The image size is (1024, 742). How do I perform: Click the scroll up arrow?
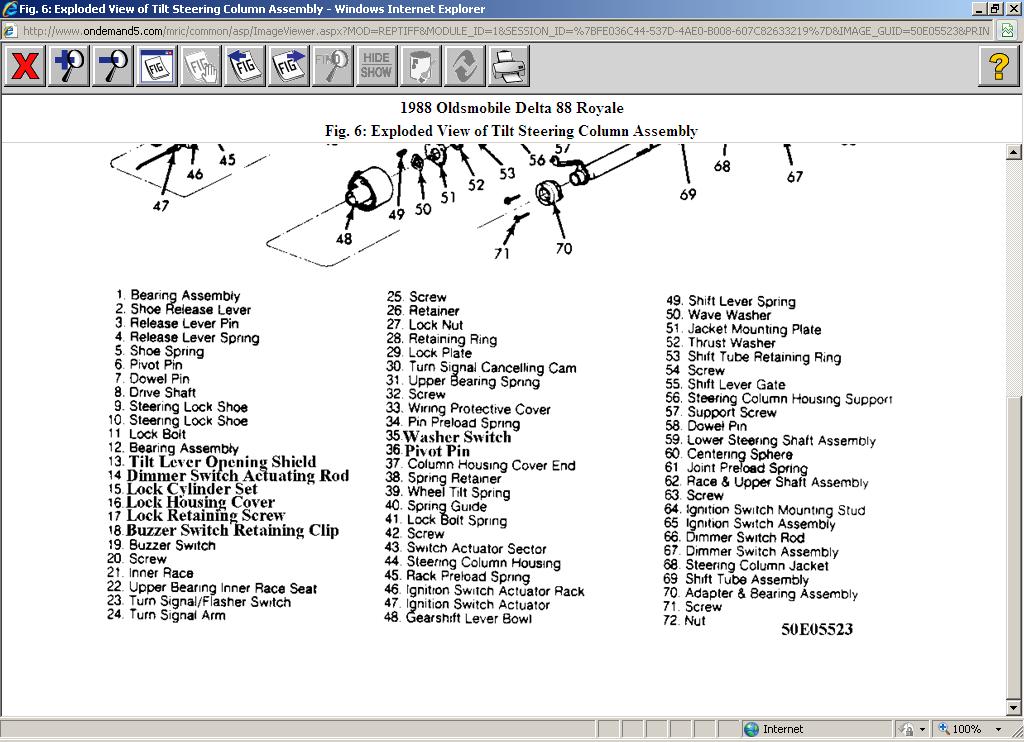point(1013,152)
